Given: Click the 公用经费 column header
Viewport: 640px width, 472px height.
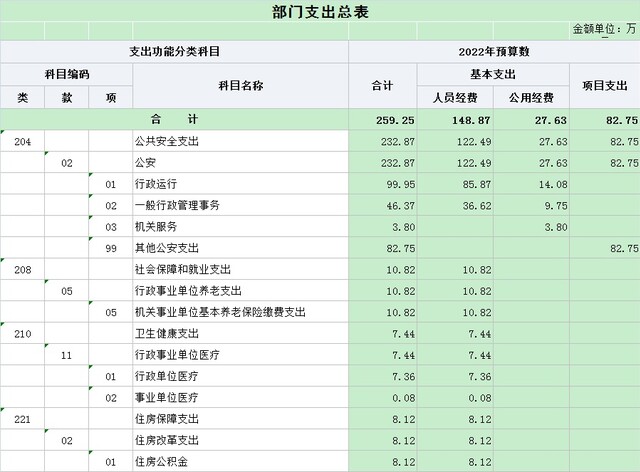Looking at the screenshot, I should (531, 98).
